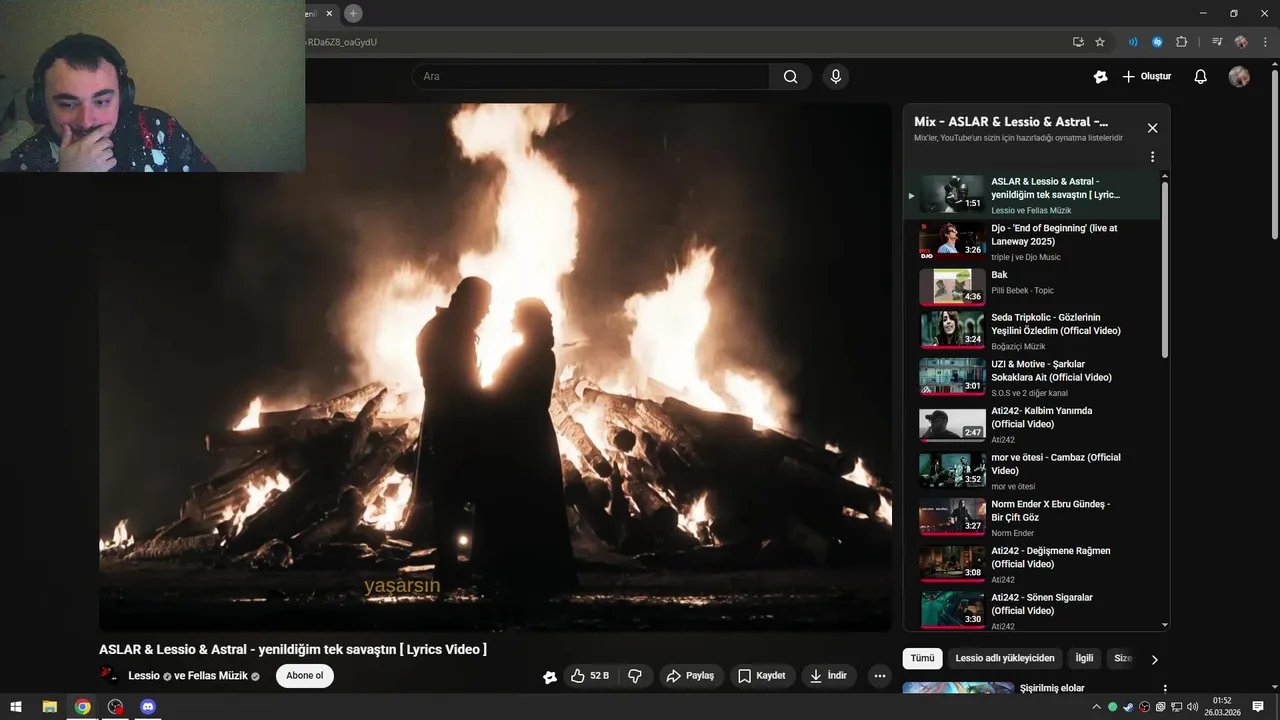
Task: Like the video with thumbs up 52 B
Action: coord(589,676)
